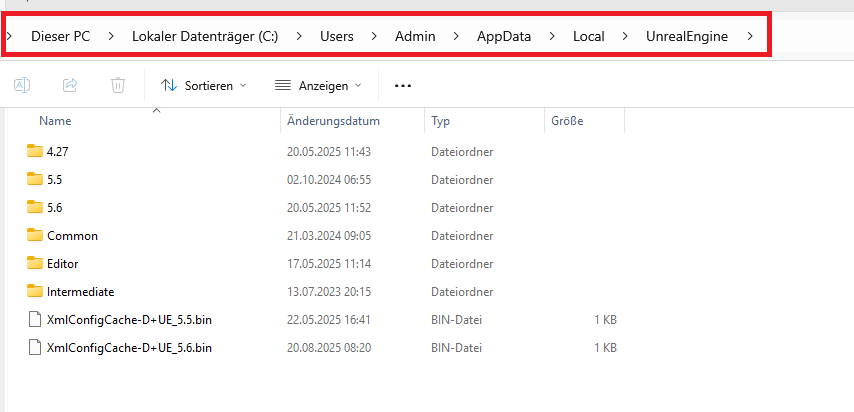The width and height of the screenshot is (854, 412).
Task: Sort by Typ column header
Action: click(x=441, y=121)
